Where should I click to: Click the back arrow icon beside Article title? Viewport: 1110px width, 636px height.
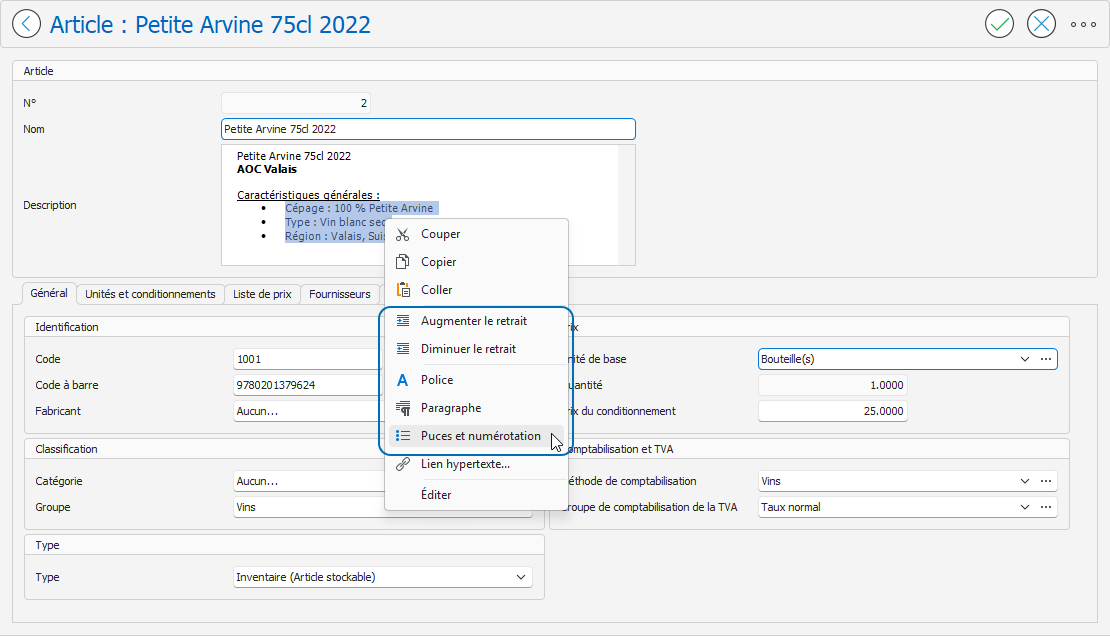27,24
